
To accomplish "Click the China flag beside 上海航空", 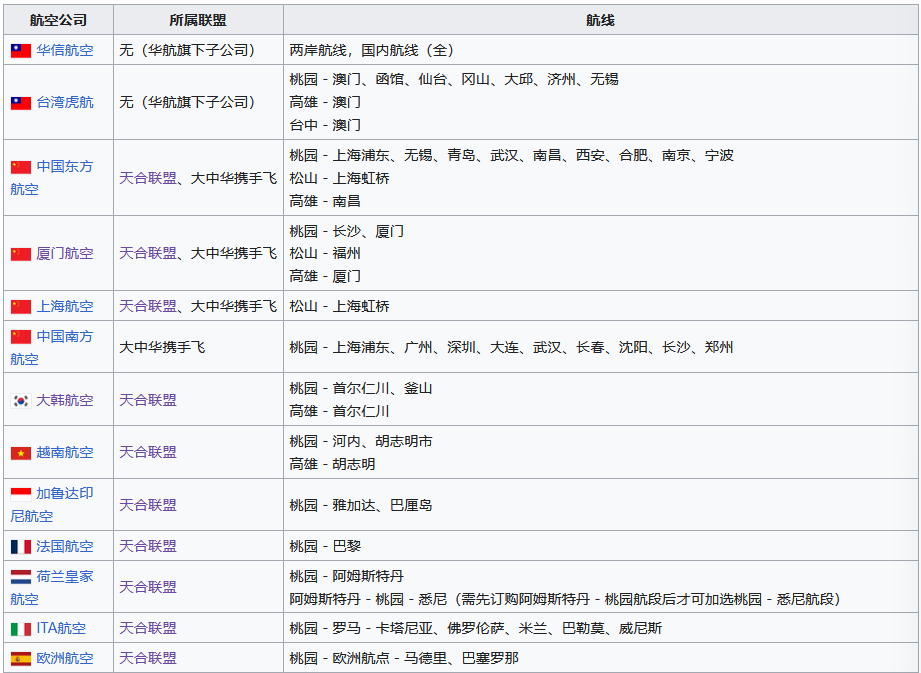I will 21,307.
